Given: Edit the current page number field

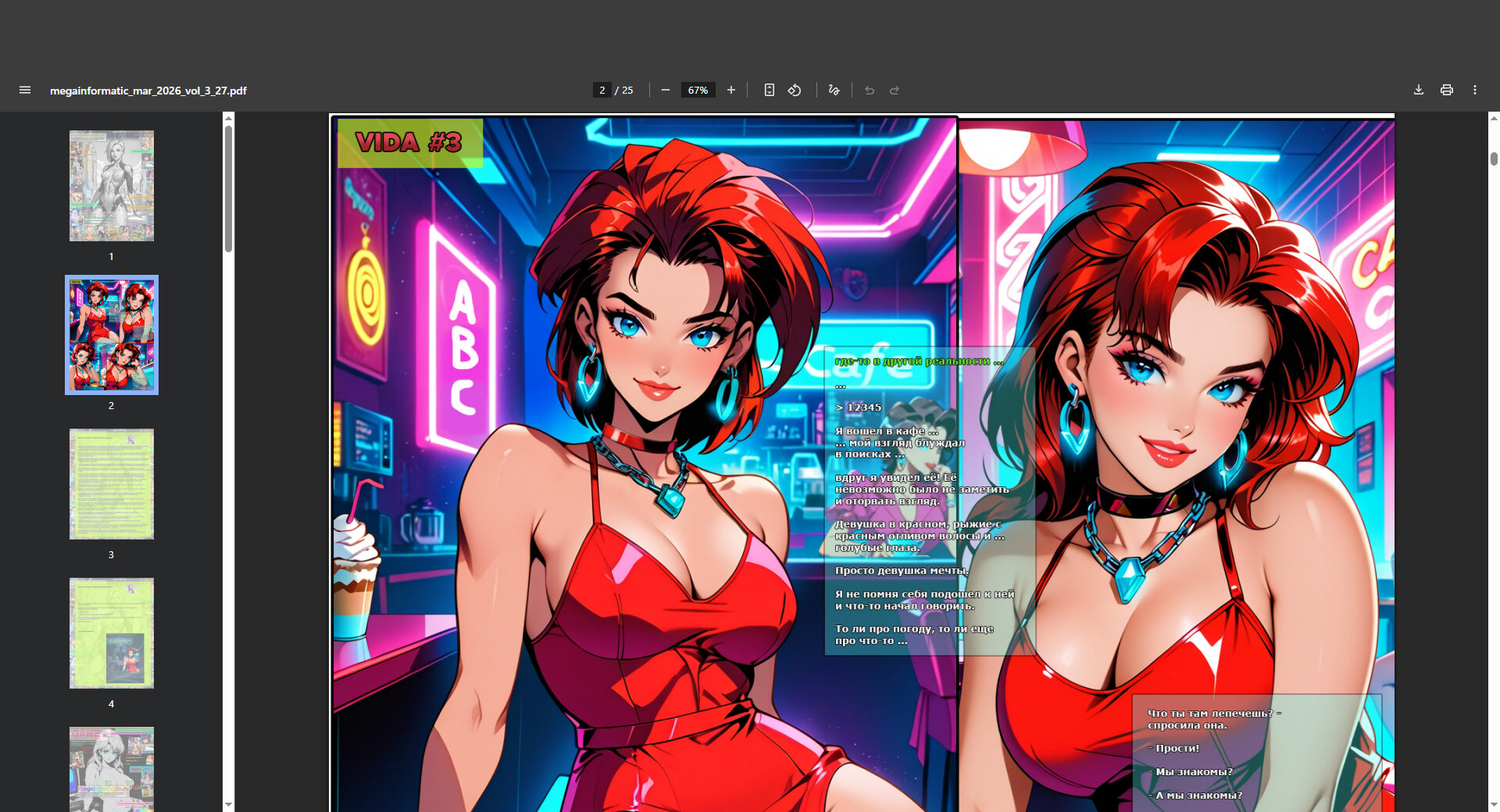Looking at the screenshot, I should 602,91.
